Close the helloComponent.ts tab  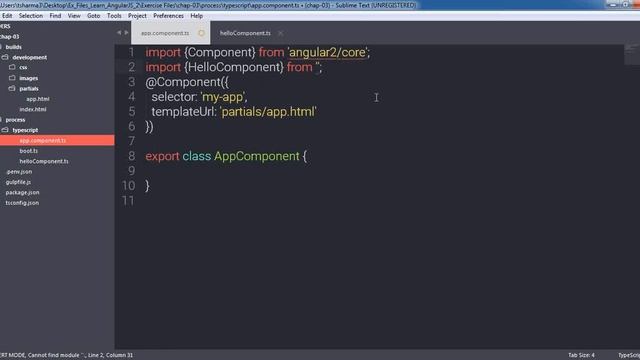click(280, 33)
